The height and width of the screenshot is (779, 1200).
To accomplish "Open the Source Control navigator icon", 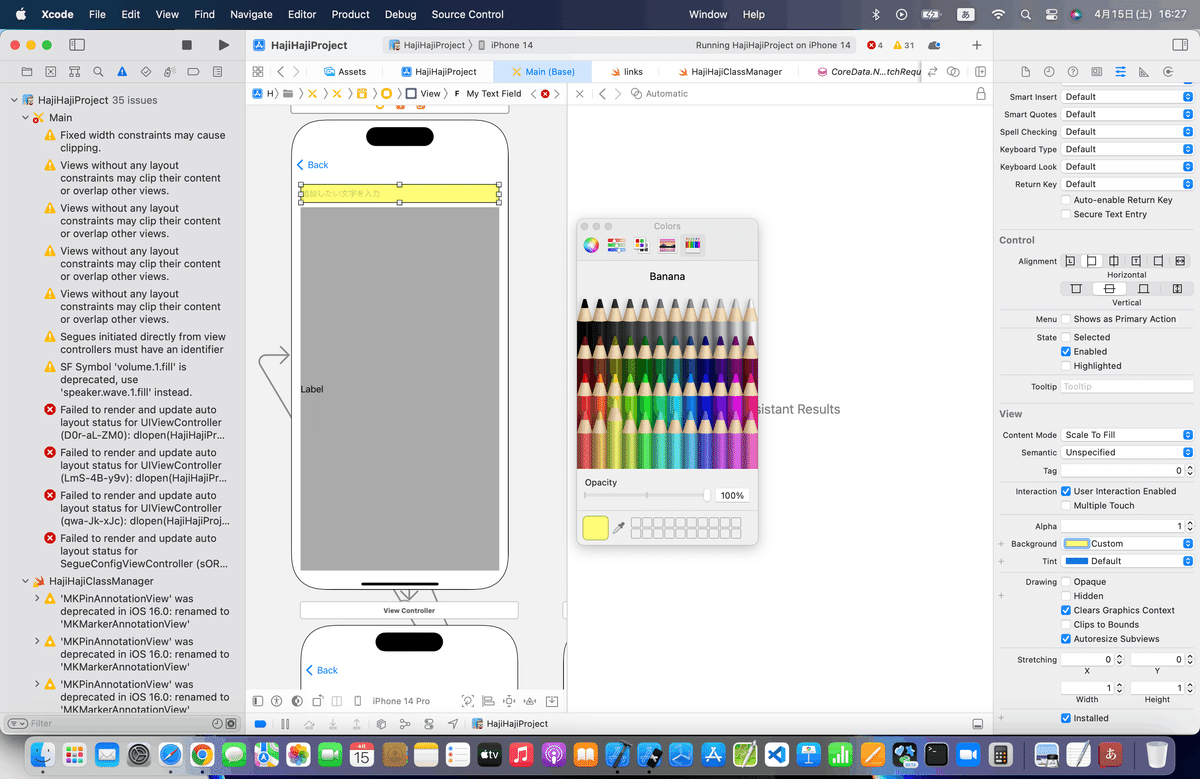I will (x=50, y=72).
